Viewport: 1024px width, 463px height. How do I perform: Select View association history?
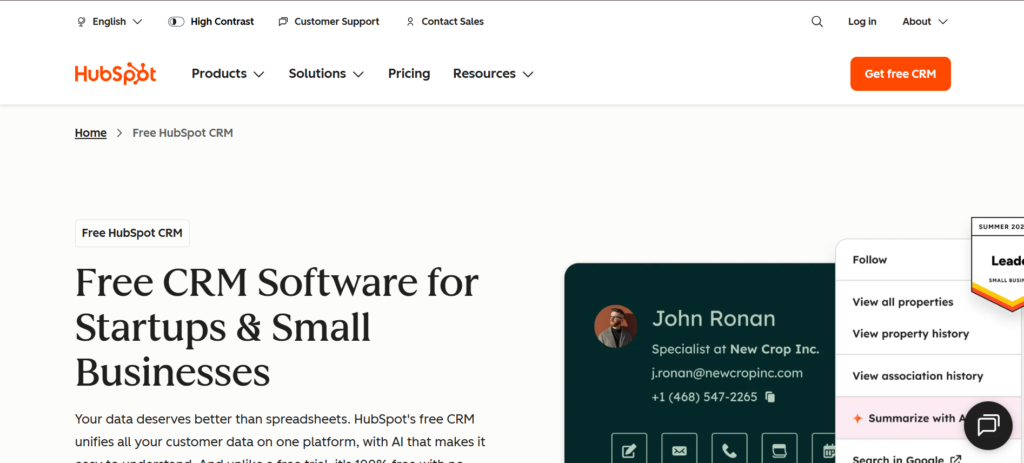pos(918,376)
